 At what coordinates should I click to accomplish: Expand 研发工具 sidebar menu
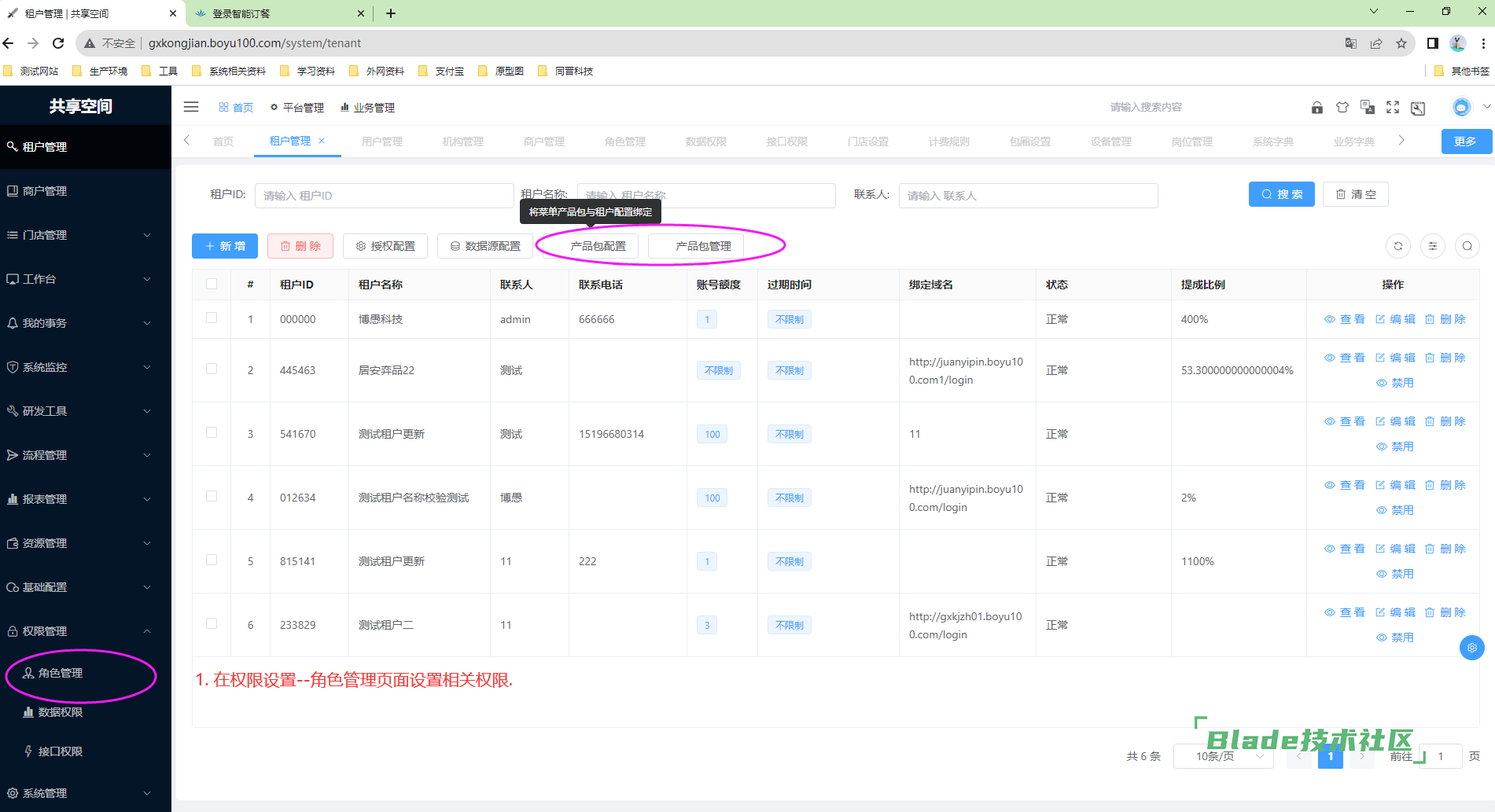(86, 411)
